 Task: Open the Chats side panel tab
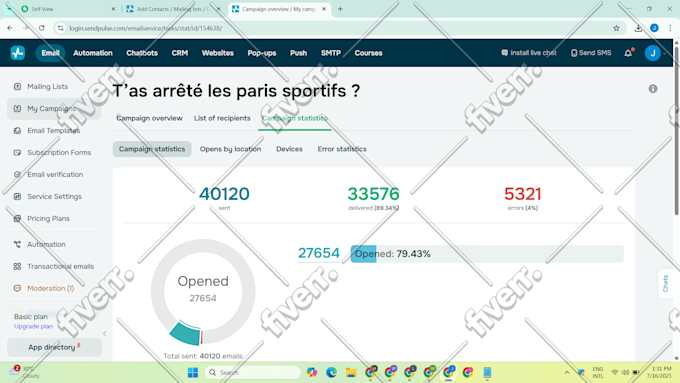665,284
